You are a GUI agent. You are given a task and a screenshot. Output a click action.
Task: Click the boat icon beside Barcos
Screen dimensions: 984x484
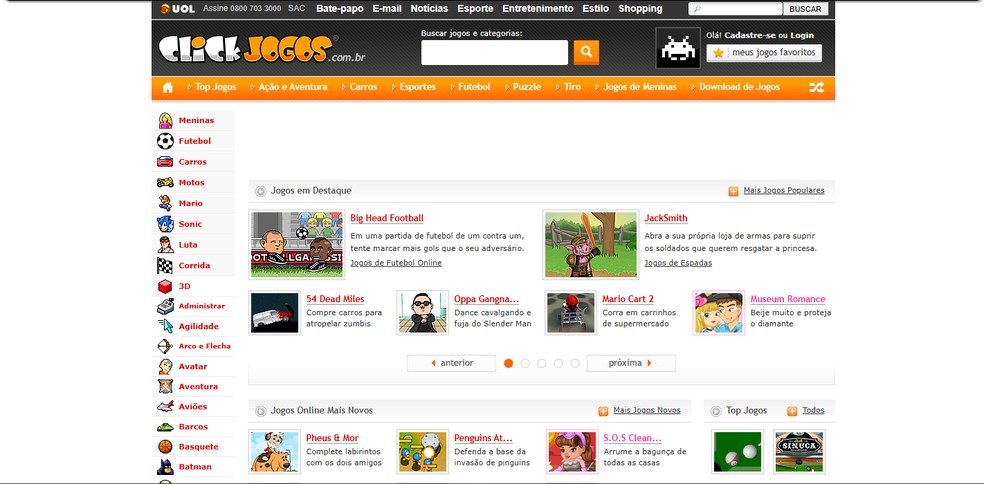[165, 427]
